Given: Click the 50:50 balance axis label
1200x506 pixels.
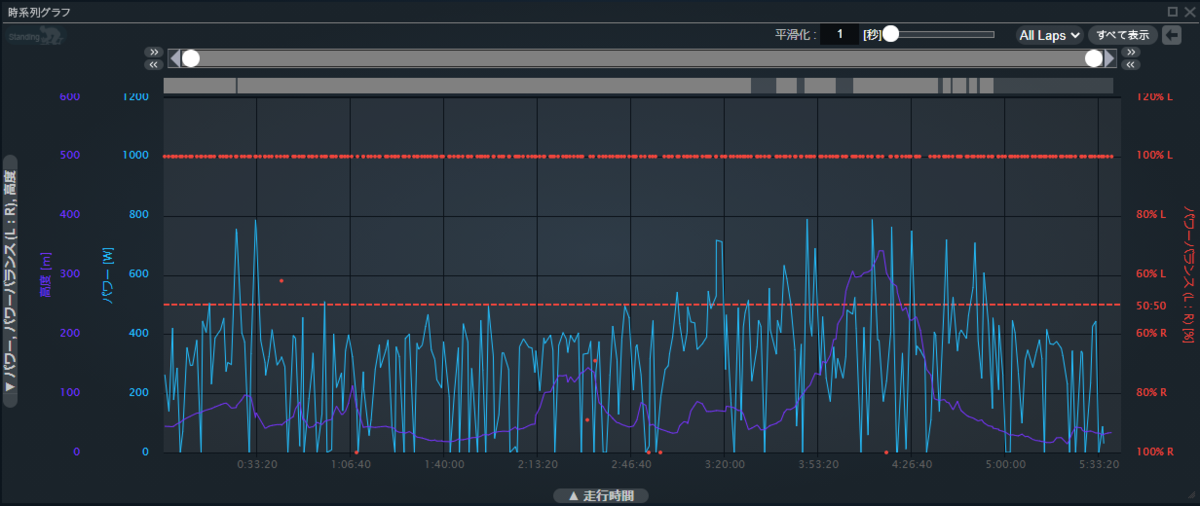Looking at the screenshot, I should coord(1151,306).
